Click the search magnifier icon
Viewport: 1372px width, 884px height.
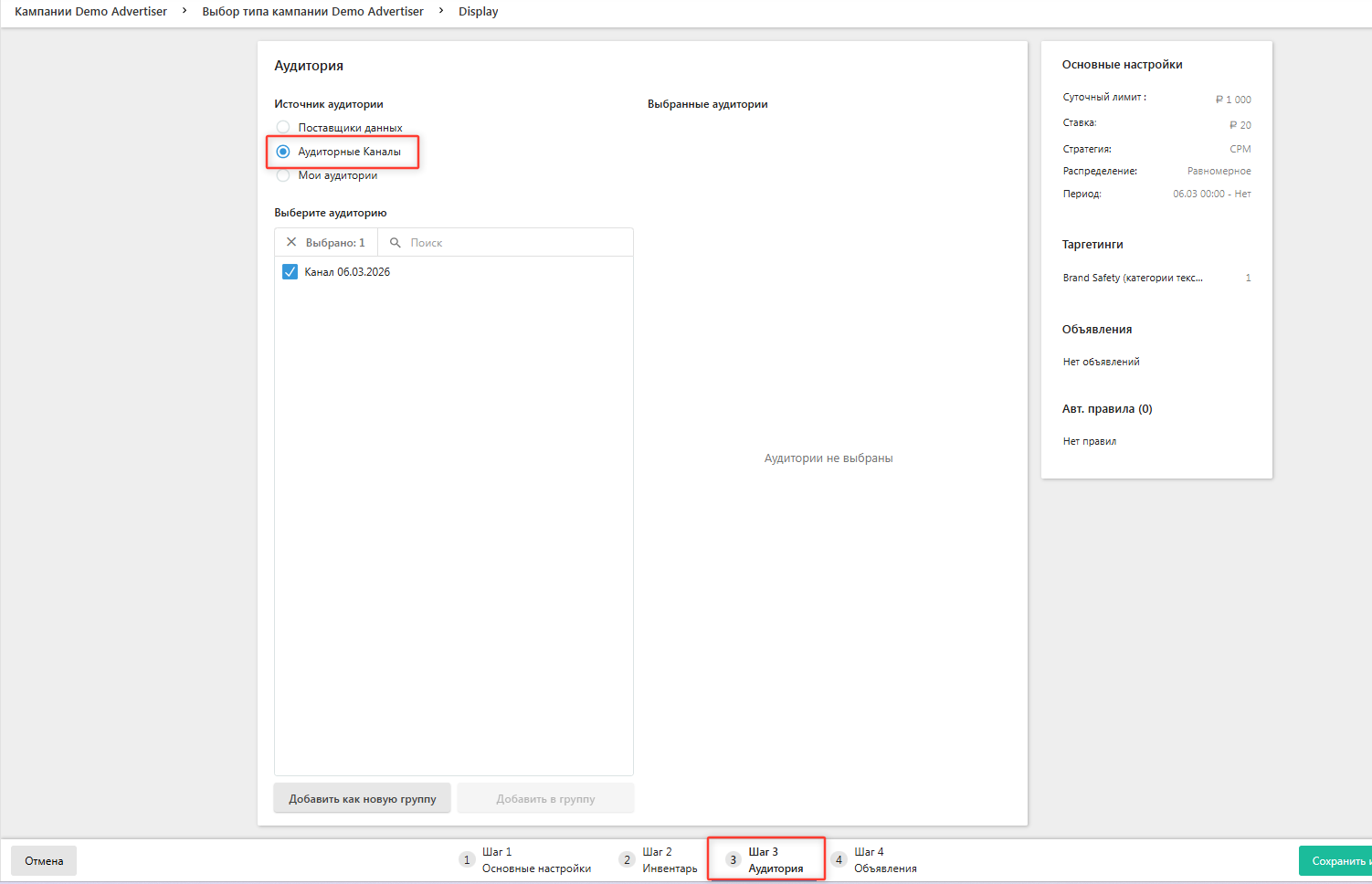coord(396,243)
